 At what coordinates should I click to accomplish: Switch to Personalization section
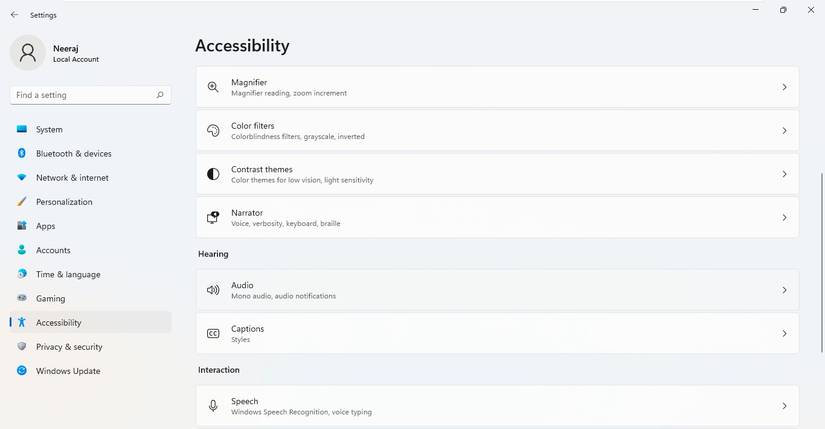pyautogui.click(x=64, y=202)
